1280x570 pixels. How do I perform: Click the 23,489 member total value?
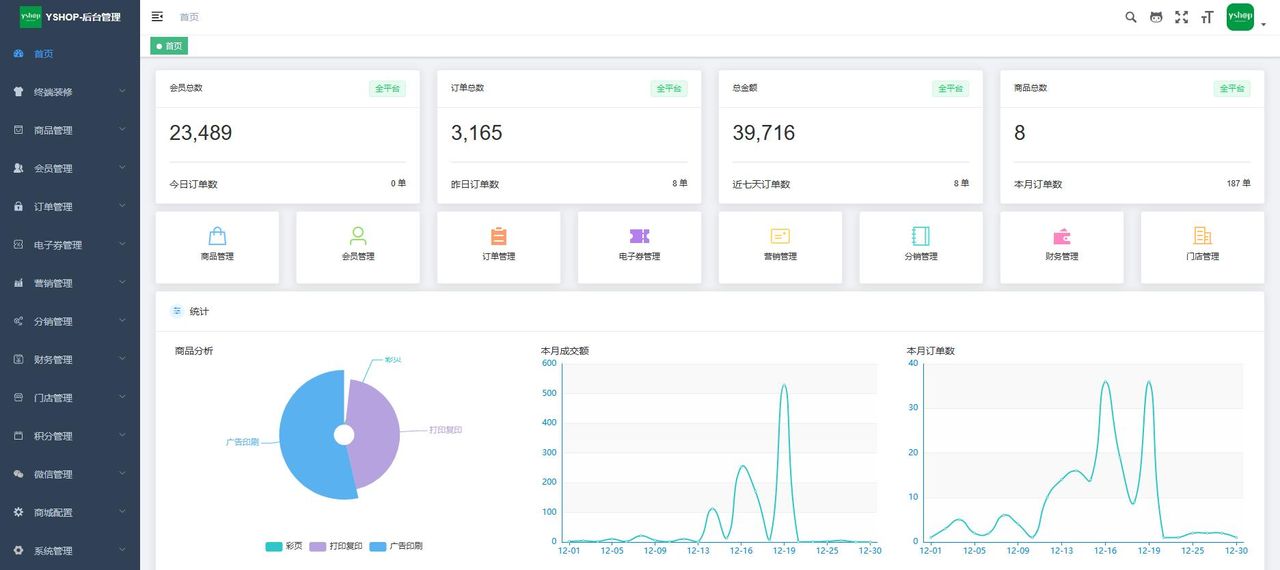point(200,133)
